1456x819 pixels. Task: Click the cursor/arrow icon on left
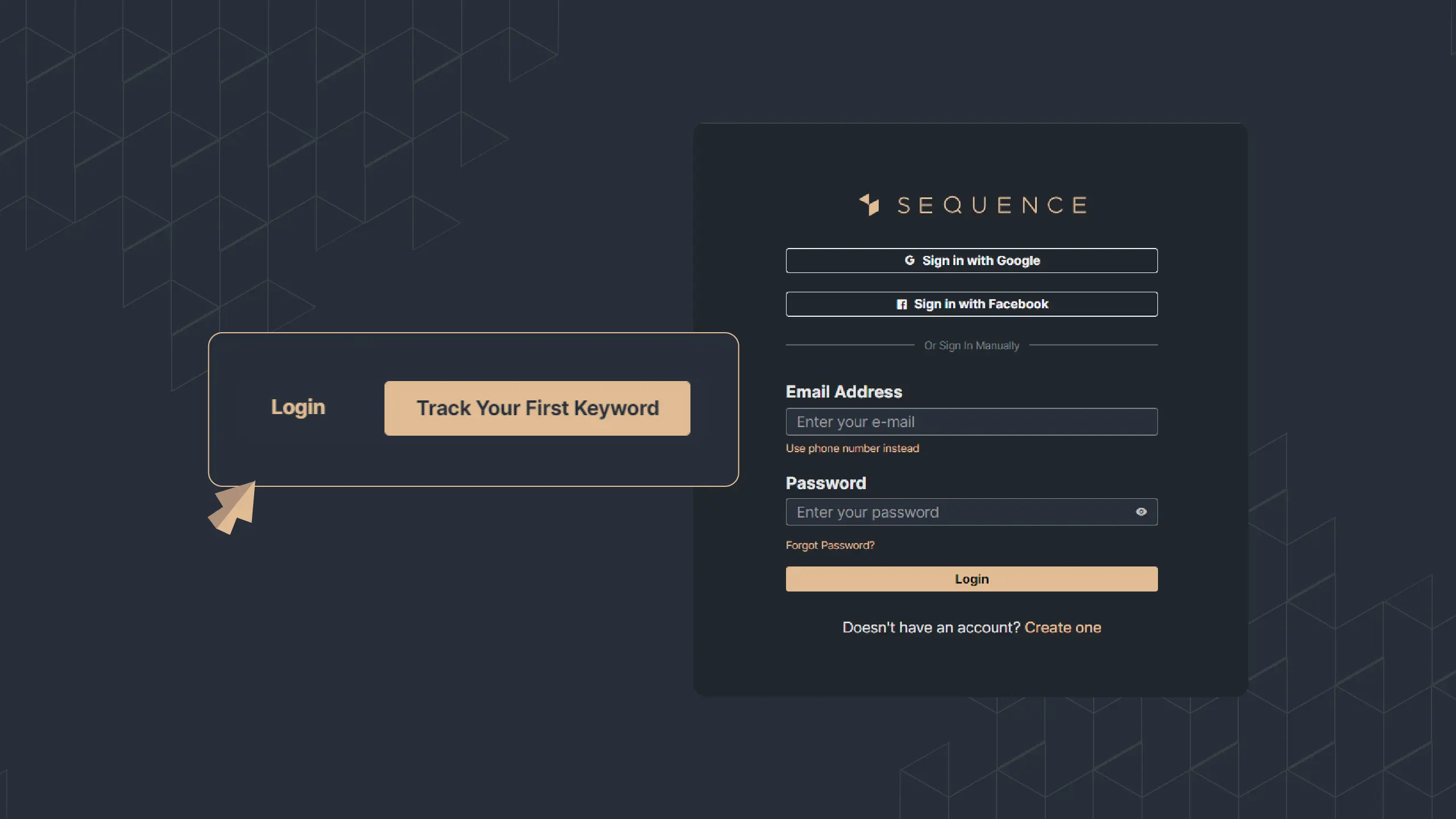pyautogui.click(x=231, y=507)
